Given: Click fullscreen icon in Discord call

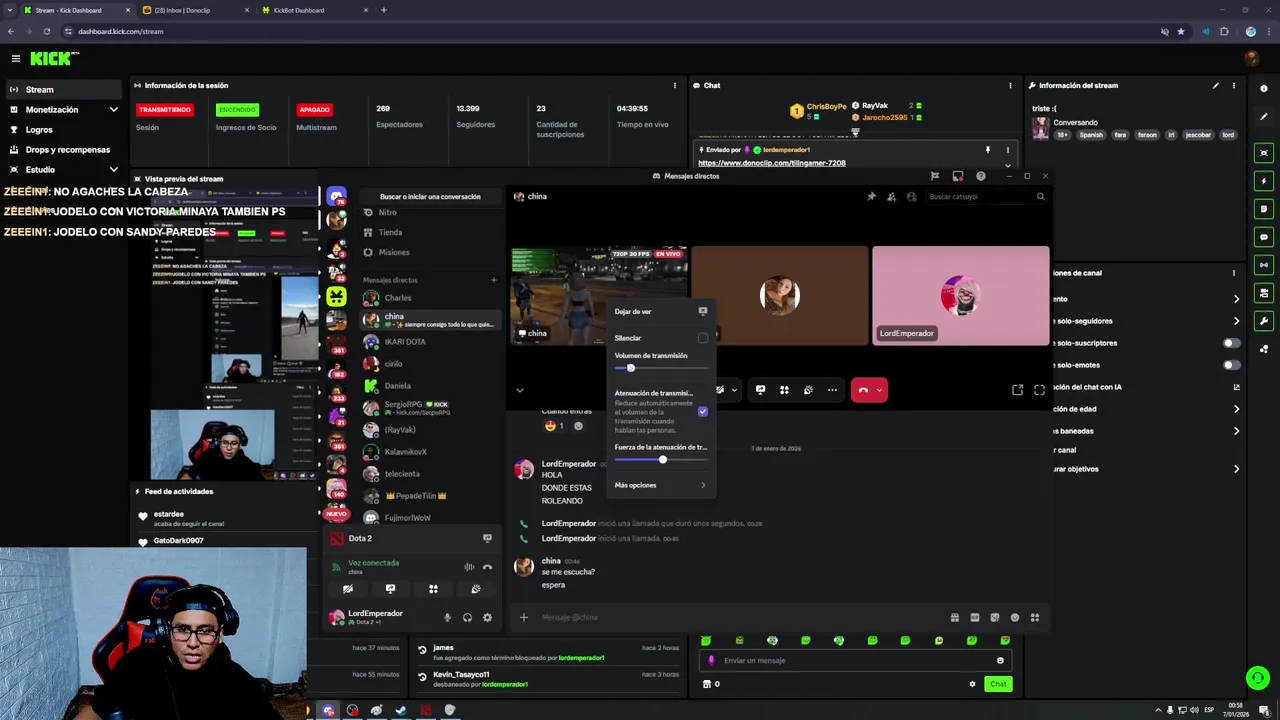Looking at the screenshot, I should (x=1039, y=390).
